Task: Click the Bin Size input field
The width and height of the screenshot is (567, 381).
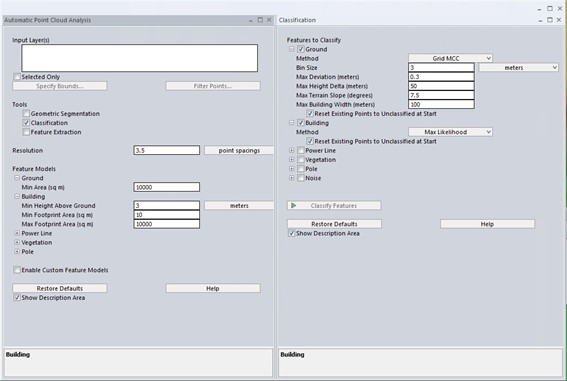Action: tap(441, 68)
